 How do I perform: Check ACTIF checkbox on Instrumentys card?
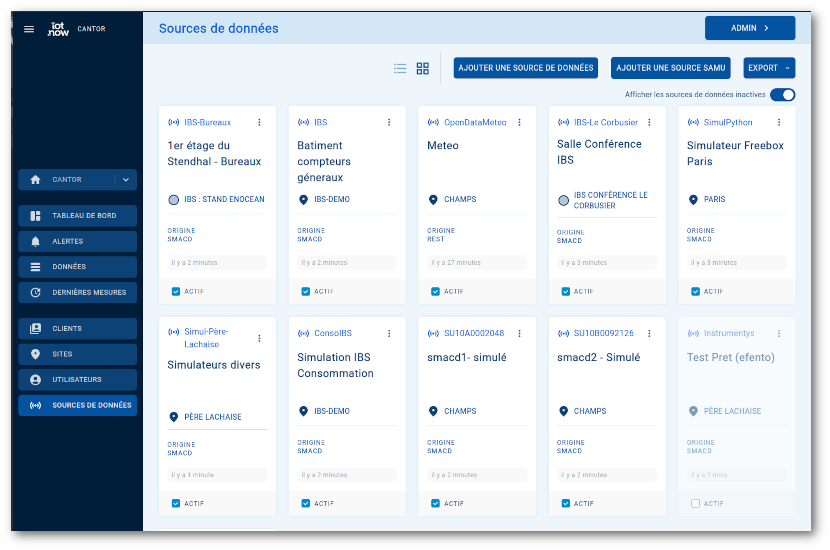(x=695, y=503)
